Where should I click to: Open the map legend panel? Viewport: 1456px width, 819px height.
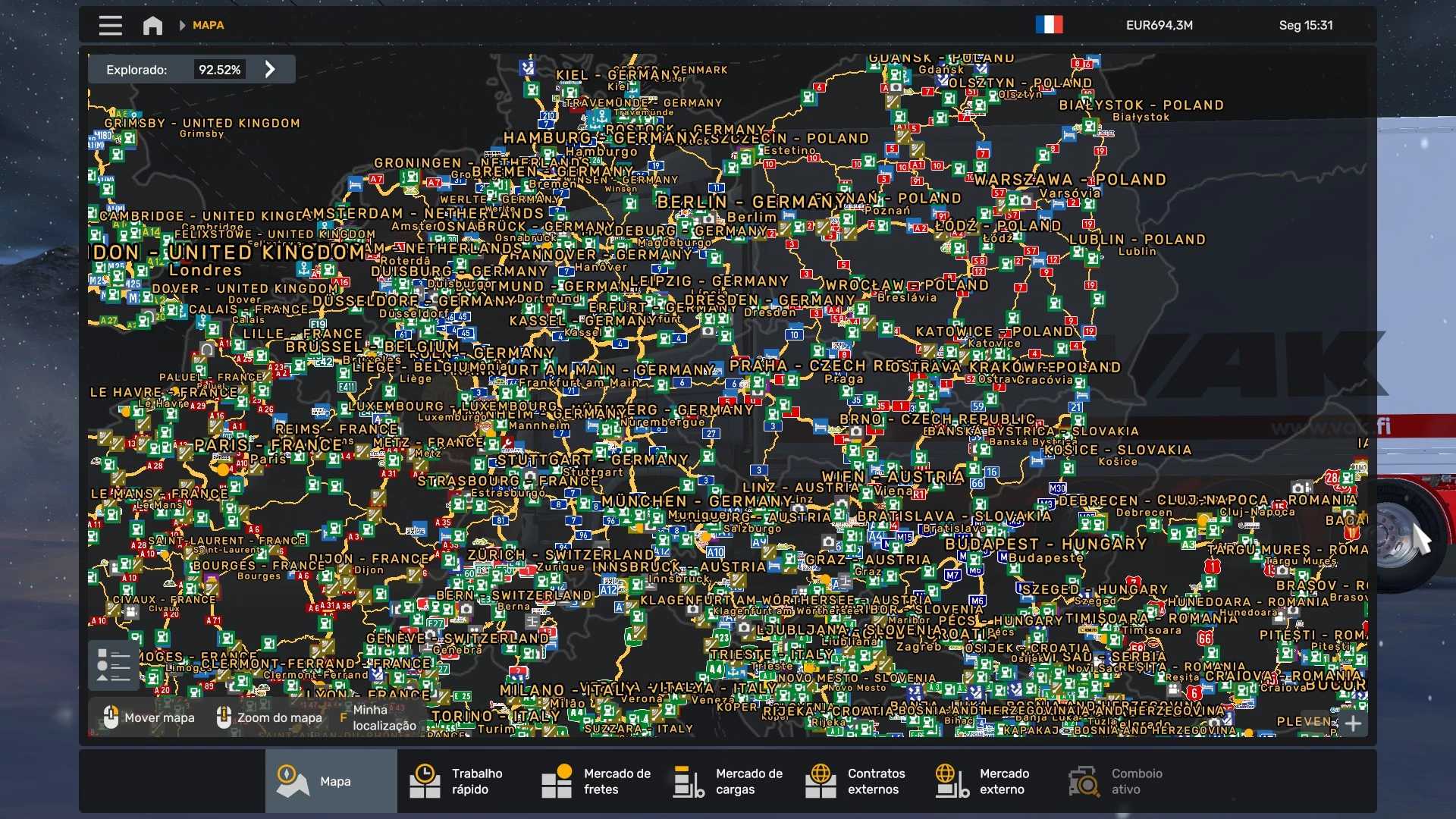pyautogui.click(x=114, y=665)
